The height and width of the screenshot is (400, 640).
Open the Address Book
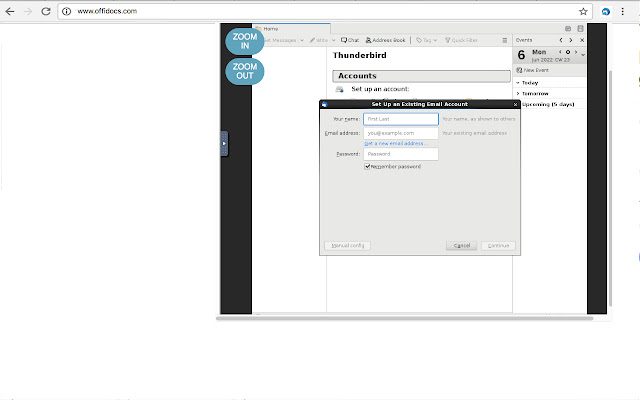(x=385, y=40)
